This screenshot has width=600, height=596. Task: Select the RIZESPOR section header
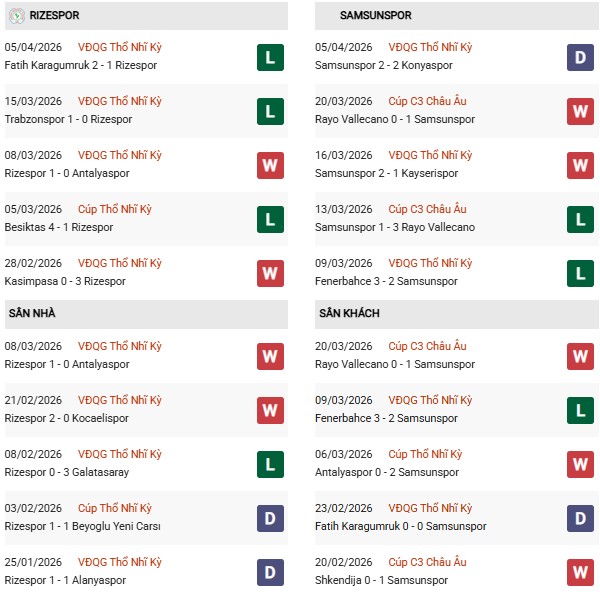point(56,16)
